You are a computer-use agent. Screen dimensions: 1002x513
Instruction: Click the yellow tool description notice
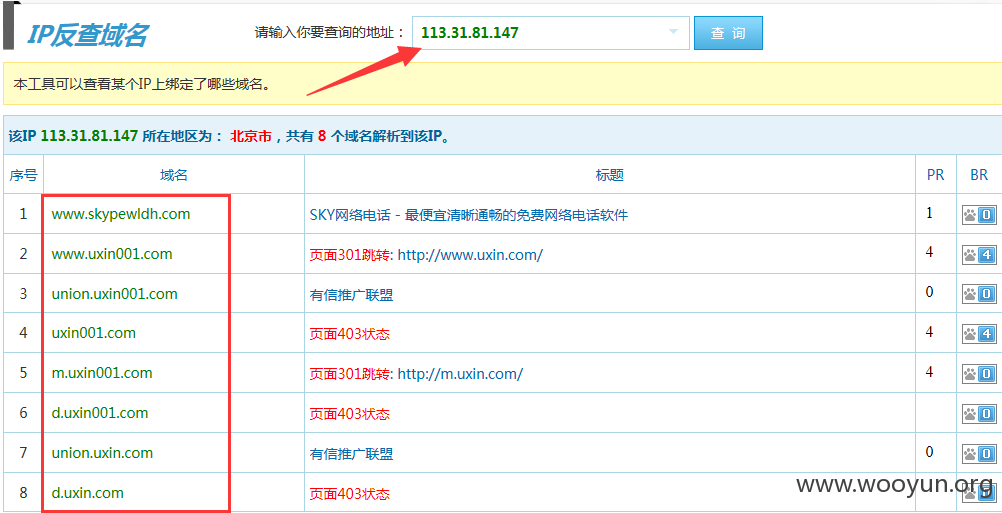[x=502, y=84]
